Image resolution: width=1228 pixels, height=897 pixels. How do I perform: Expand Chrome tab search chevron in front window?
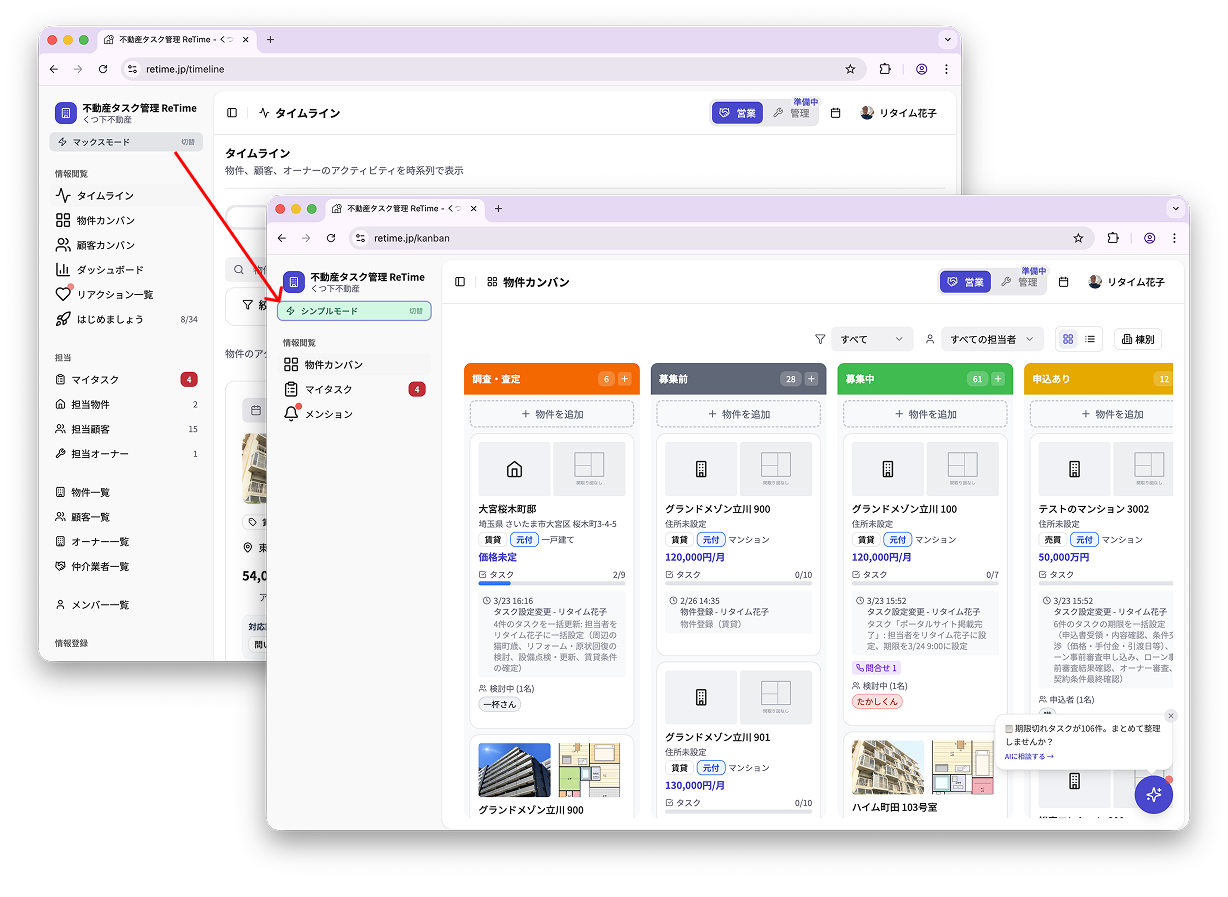coord(1175,208)
